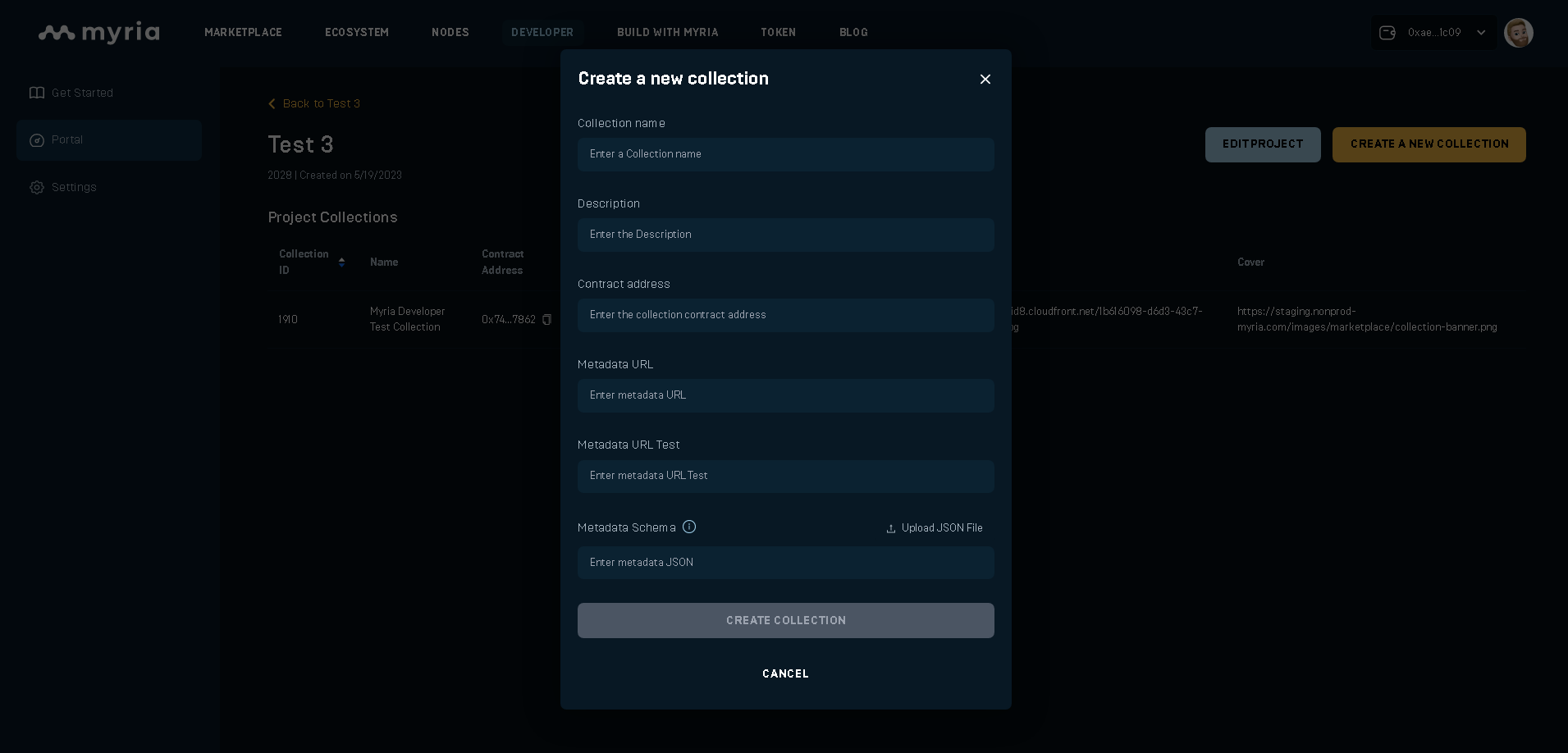Open Settings in sidebar
This screenshot has width=1568, height=753.
[x=74, y=187]
